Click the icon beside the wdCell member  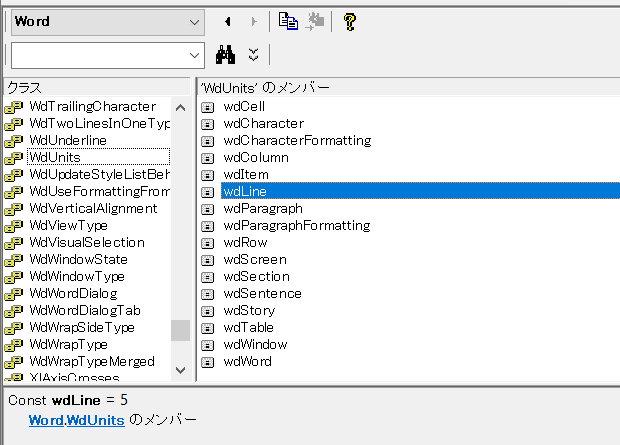point(208,107)
